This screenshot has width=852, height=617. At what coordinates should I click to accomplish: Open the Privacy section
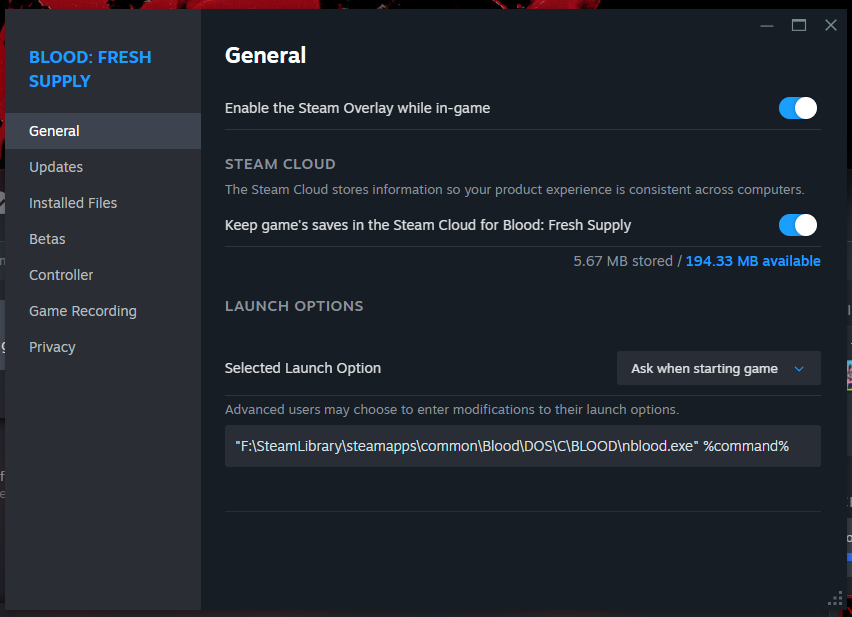point(52,347)
